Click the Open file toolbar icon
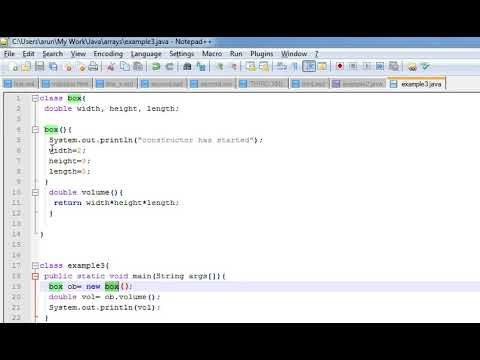Screen dimensions: 480x360 click(x=26, y=67)
